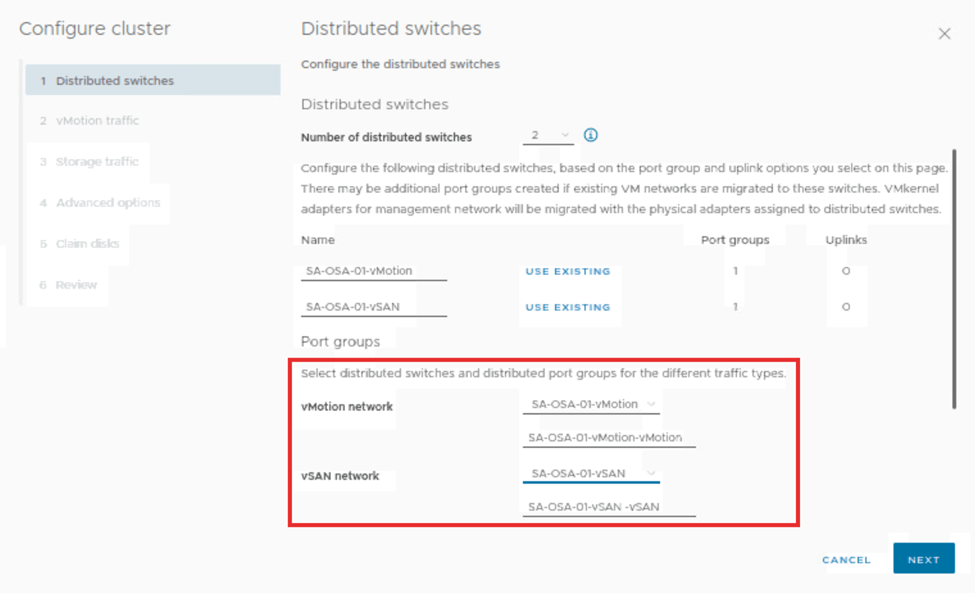
Task: Click the SA-OSA-01-vSAN -vSAN port group field
Action: tap(608, 507)
